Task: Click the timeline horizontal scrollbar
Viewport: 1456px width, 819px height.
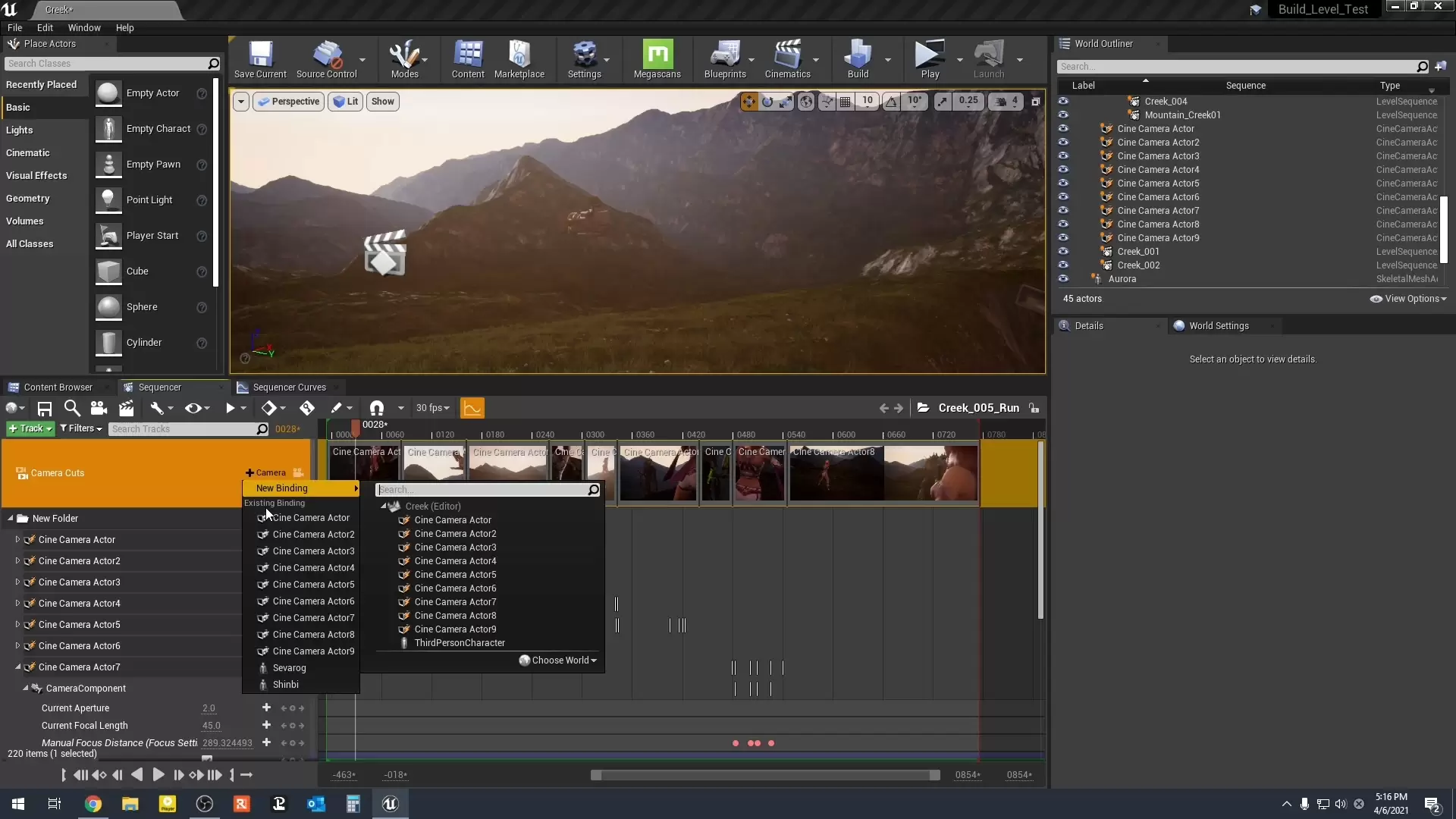Action: (x=764, y=775)
